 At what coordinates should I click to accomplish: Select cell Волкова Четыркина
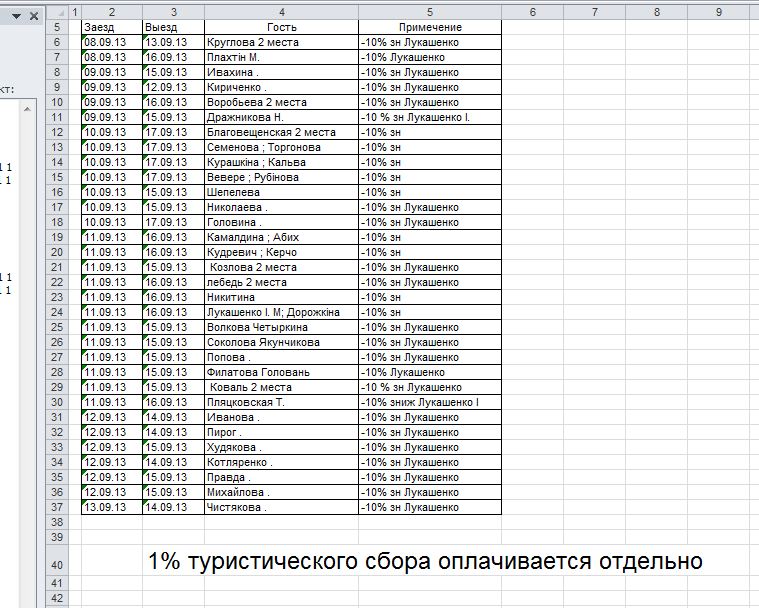coord(282,327)
